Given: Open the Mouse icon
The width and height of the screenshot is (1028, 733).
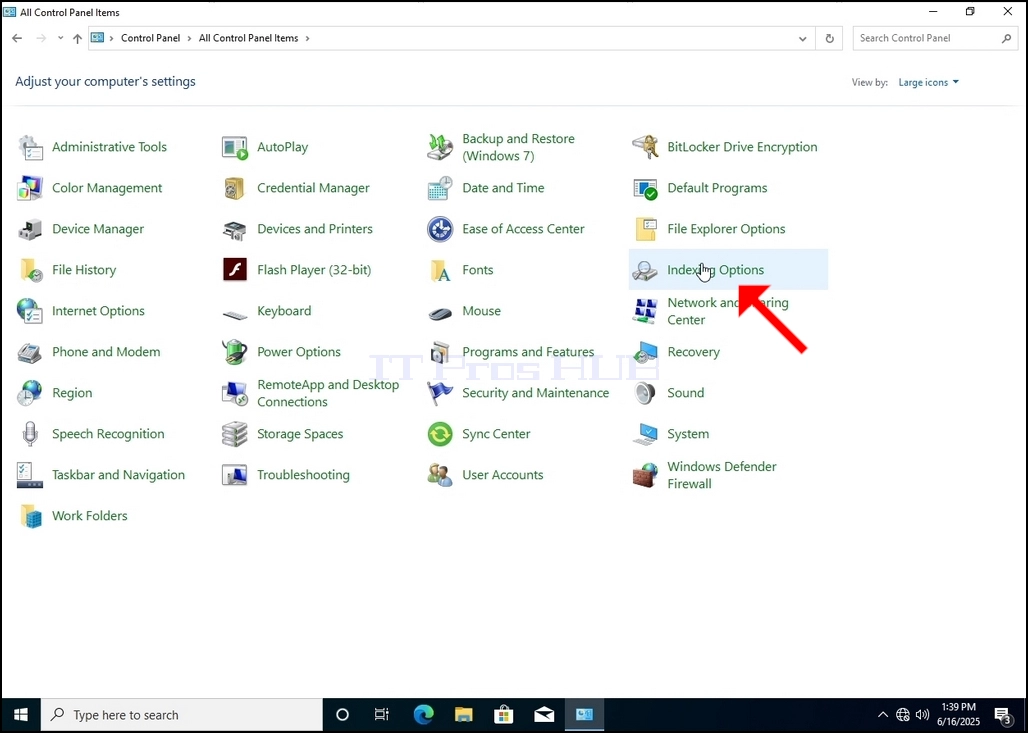Looking at the screenshot, I should [x=440, y=313].
